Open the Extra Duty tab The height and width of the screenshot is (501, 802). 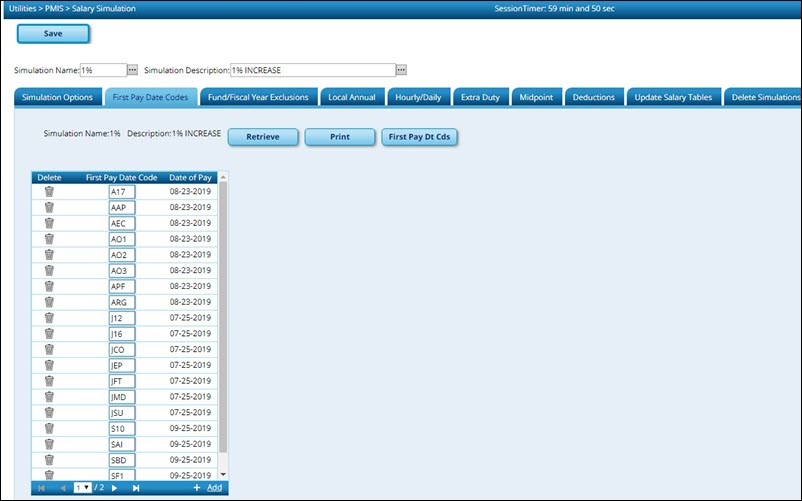click(480, 97)
